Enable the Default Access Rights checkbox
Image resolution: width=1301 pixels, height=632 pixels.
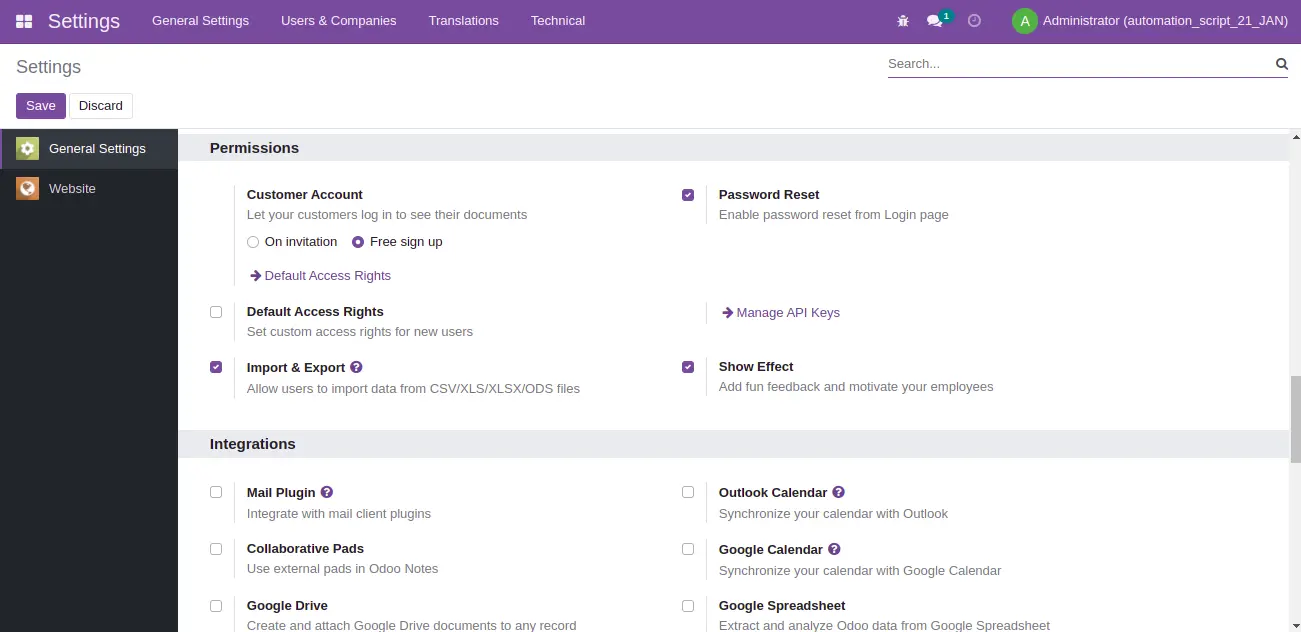216,312
